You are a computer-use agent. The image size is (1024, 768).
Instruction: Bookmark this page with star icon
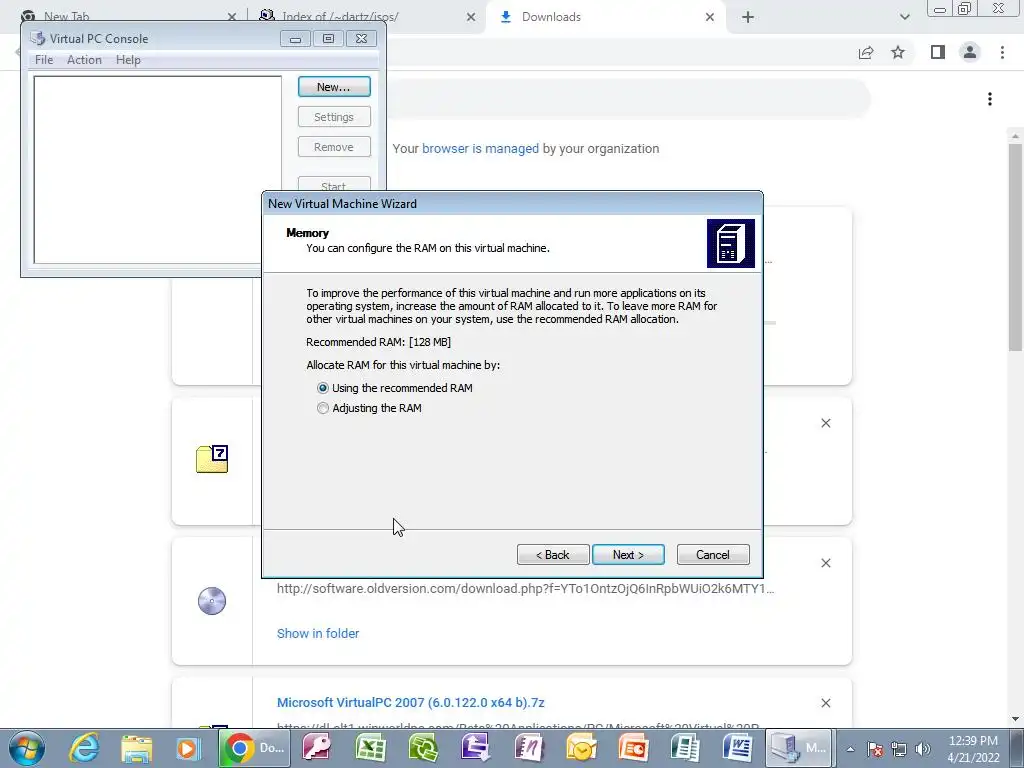[898, 52]
